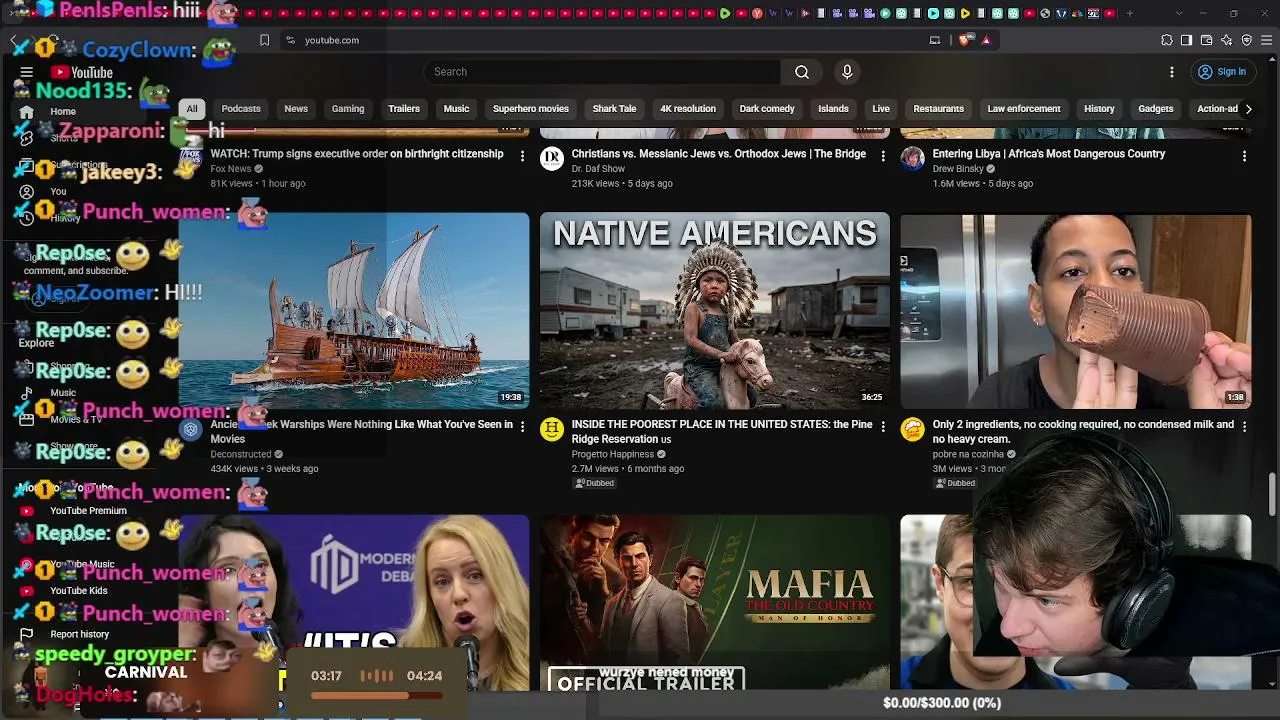Viewport: 1280px width, 720px height.
Task: Filter by the Gaming chip
Action: coord(348,109)
